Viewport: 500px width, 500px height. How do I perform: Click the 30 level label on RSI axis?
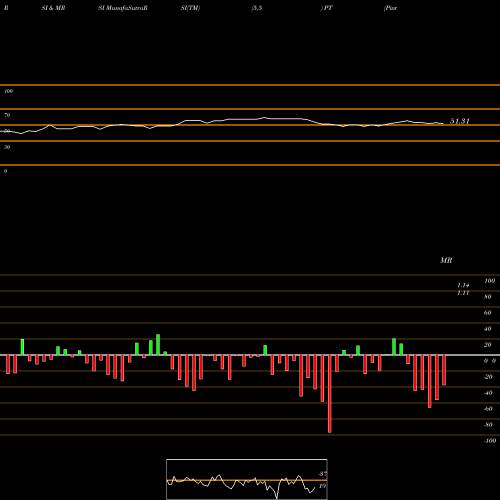7,147
